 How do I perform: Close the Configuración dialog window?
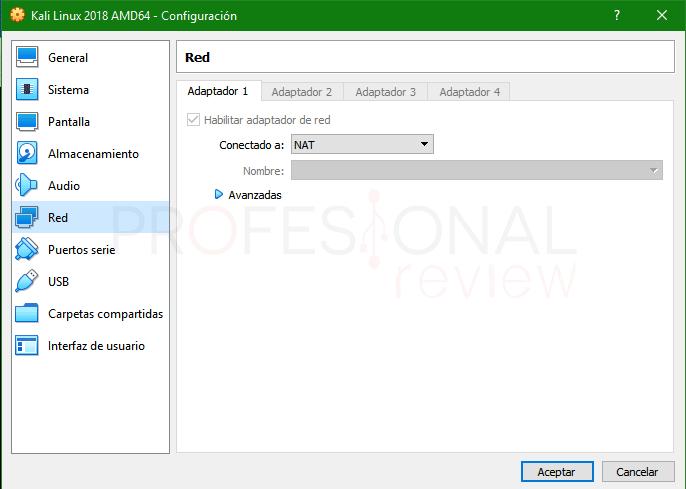[x=662, y=15]
